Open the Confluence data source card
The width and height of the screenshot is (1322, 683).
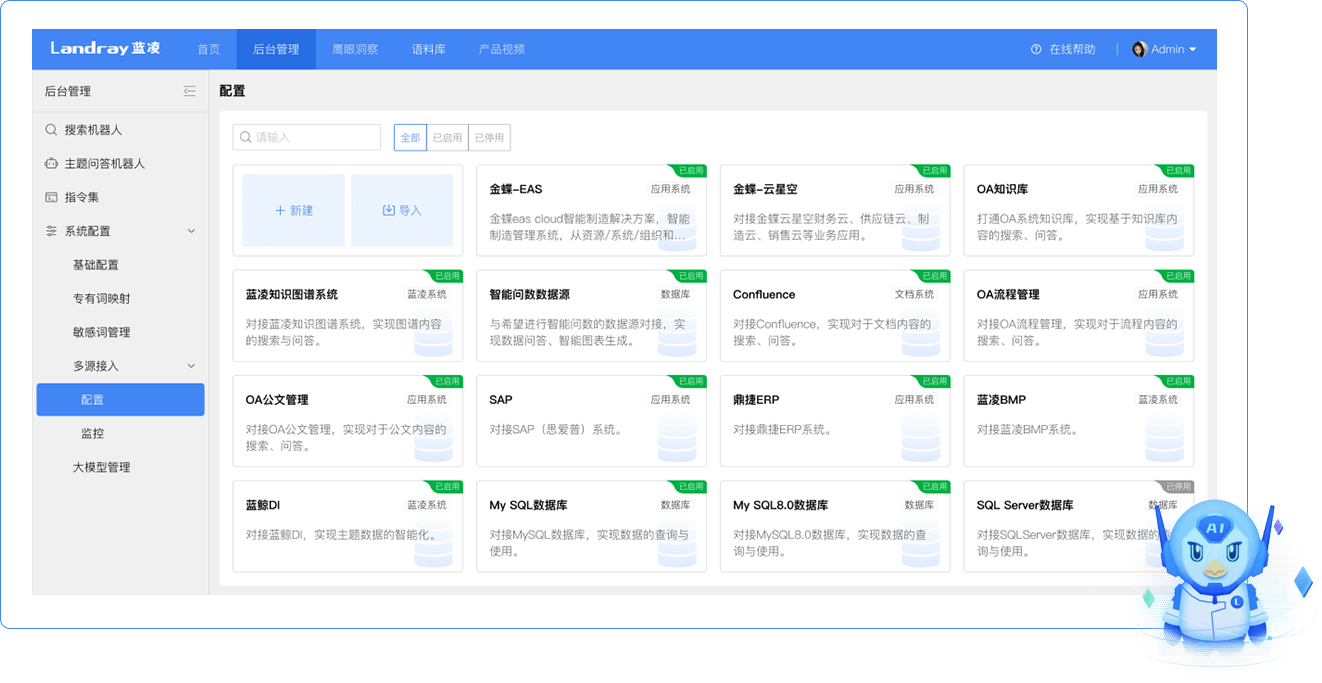pos(834,315)
